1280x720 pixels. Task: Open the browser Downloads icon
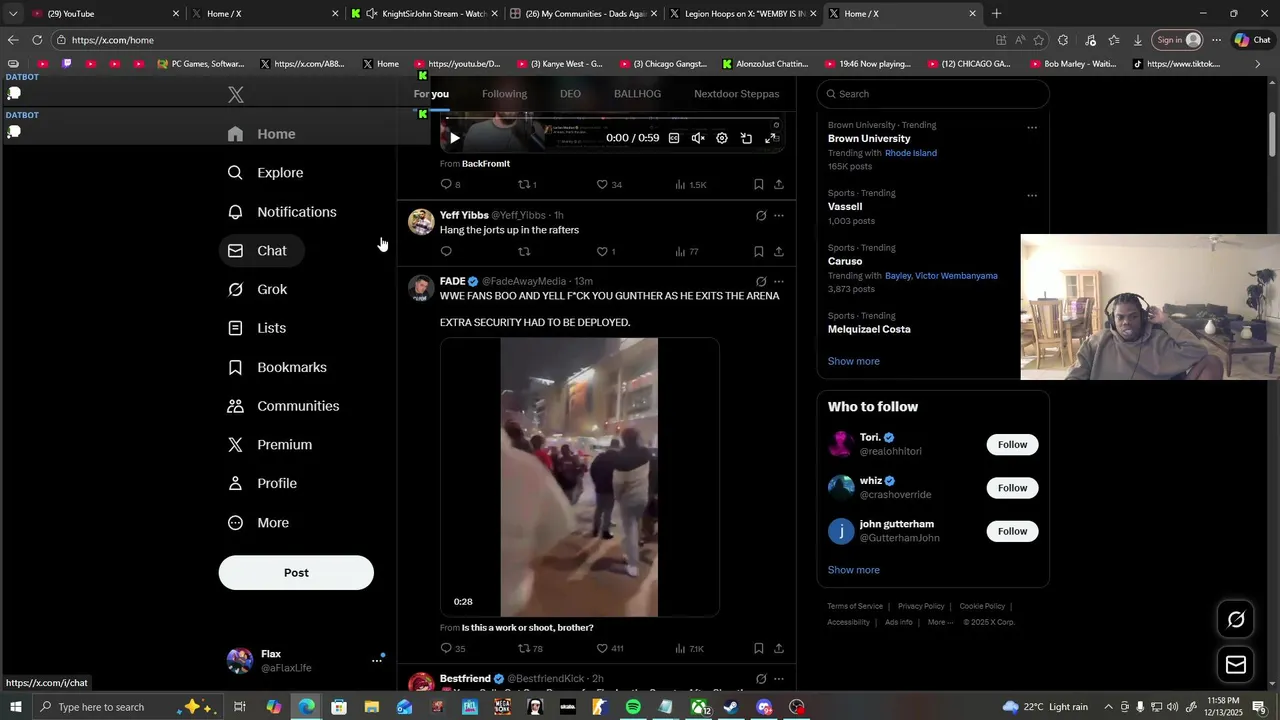coord(1138,40)
